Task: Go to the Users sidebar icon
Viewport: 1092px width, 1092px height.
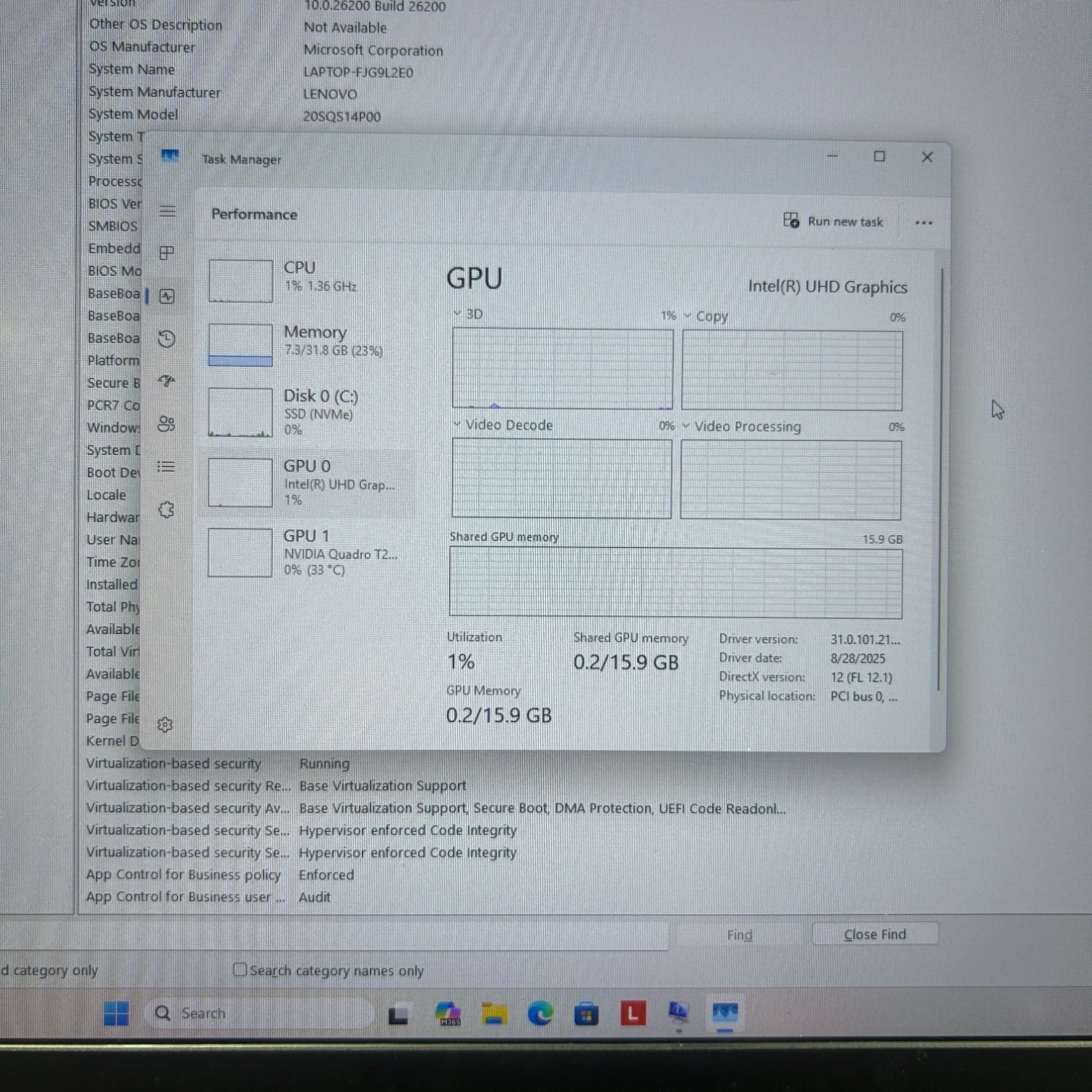Action: (x=167, y=424)
